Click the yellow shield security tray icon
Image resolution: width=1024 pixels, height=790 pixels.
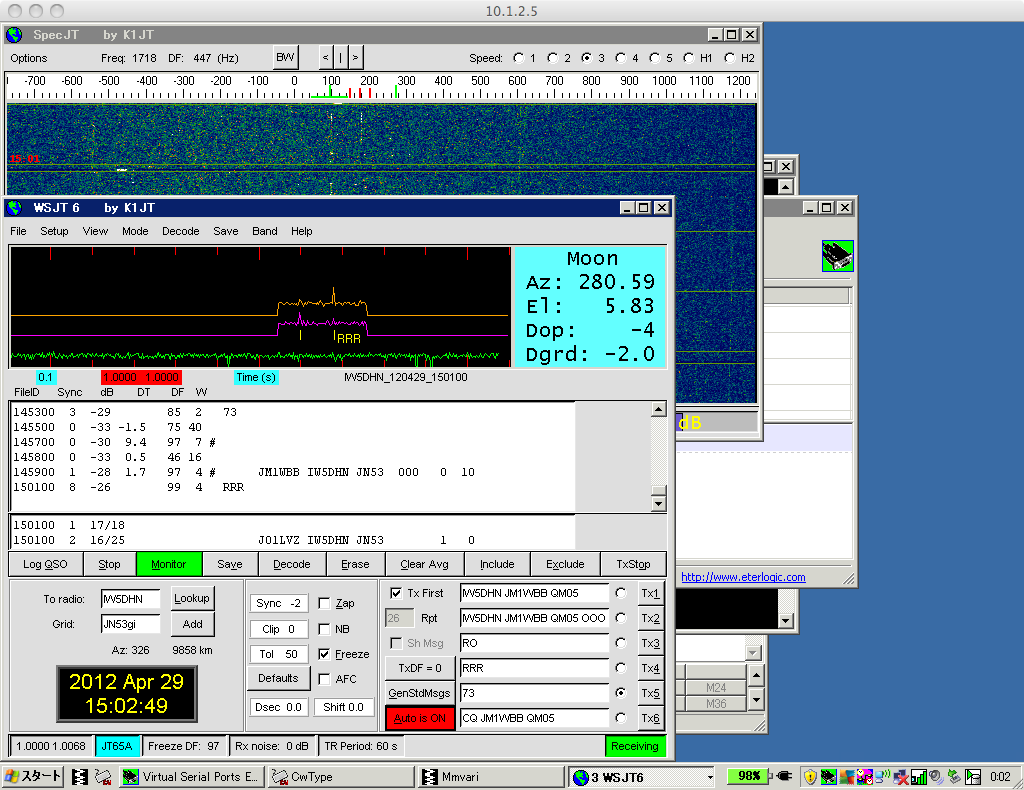click(810, 776)
